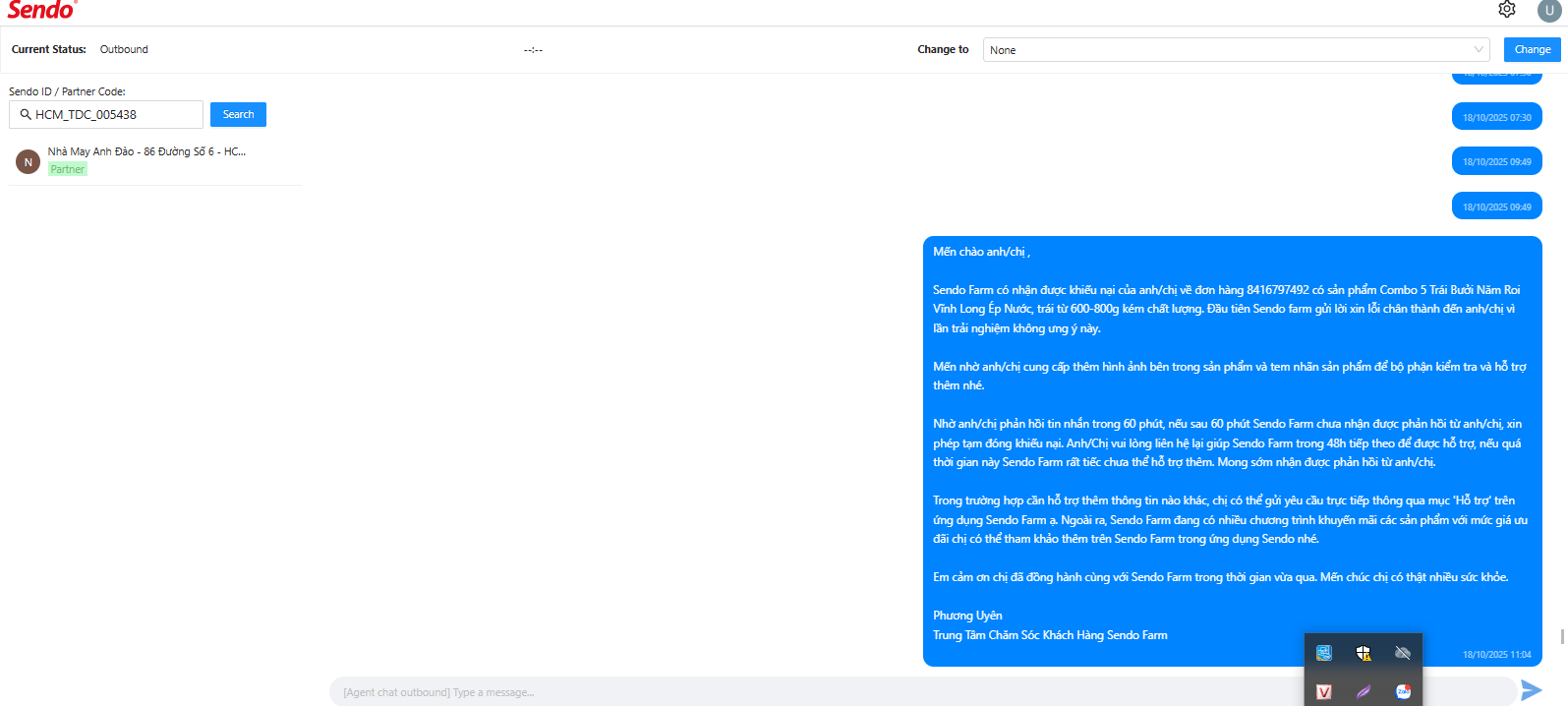Click the 'Current Status:' label
This screenshot has height=706, width=1568.
pyautogui.click(x=49, y=49)
